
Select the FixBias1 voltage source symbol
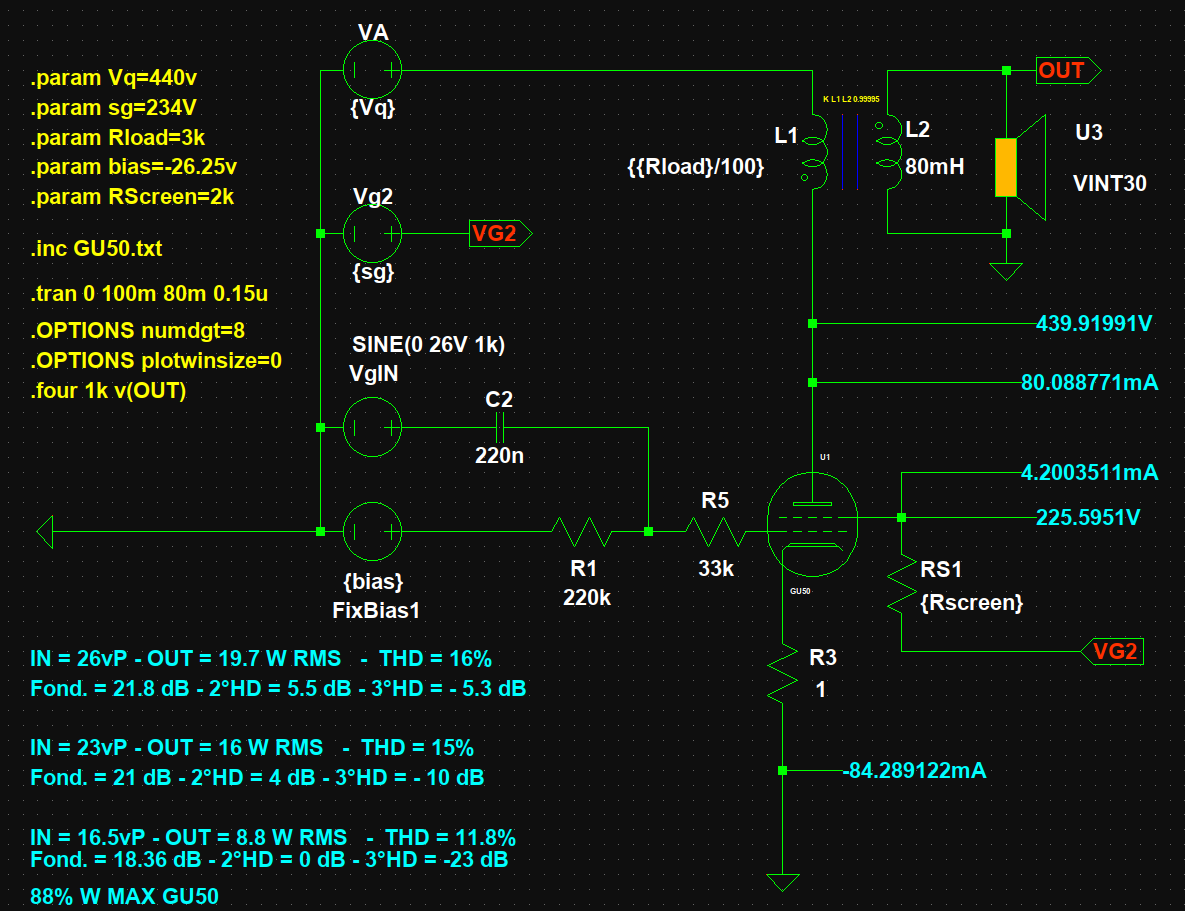(x=373, y=531)
